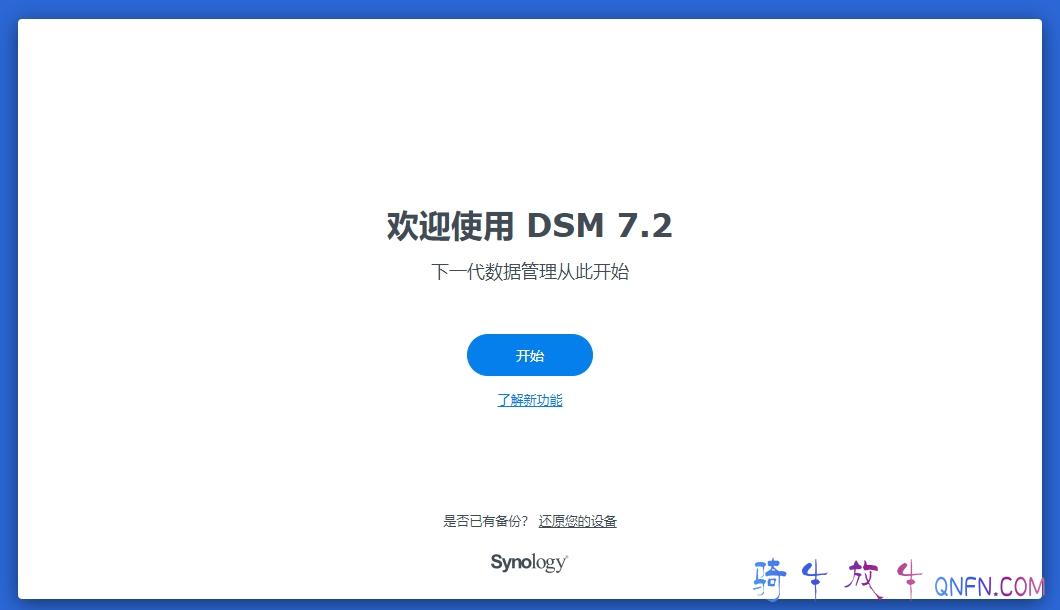Click the DSM word in the heading
The width and height of the screenshot is (1060, 610).
coord(565,226)
